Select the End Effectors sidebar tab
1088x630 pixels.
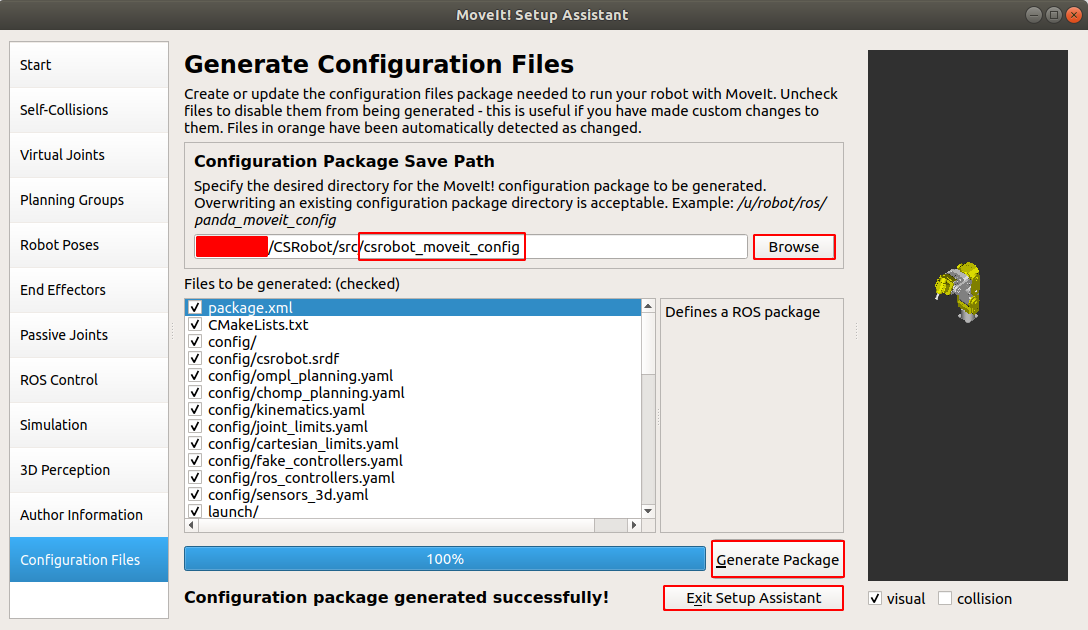click(89, 290)
